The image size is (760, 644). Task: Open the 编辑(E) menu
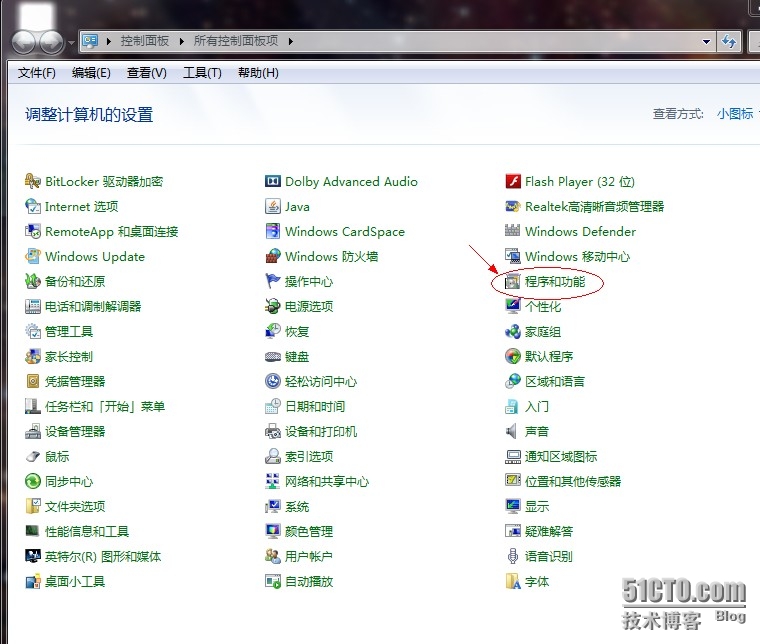click(91, 73)
